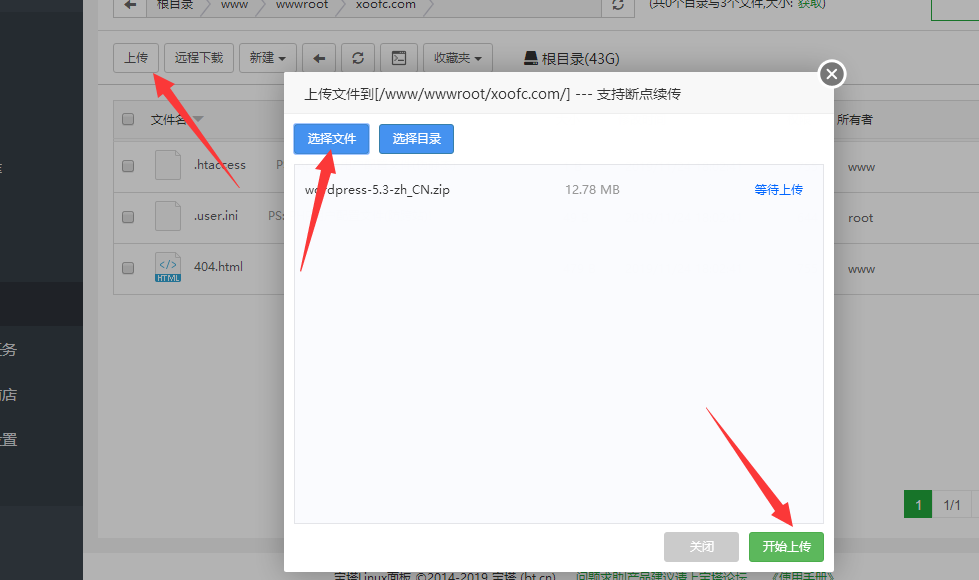Screen dimensions: 979x580
Task: Click breadcrumb back arrow icon
Action: coord(130,5)
